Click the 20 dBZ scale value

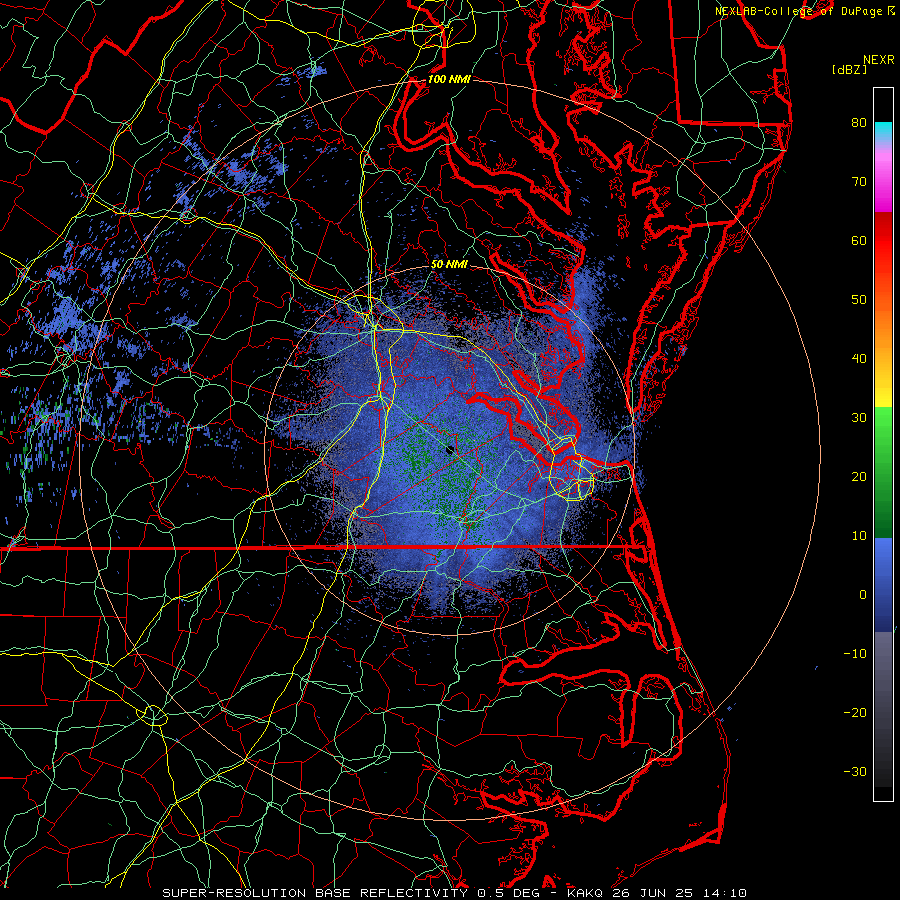pos(859,477)
